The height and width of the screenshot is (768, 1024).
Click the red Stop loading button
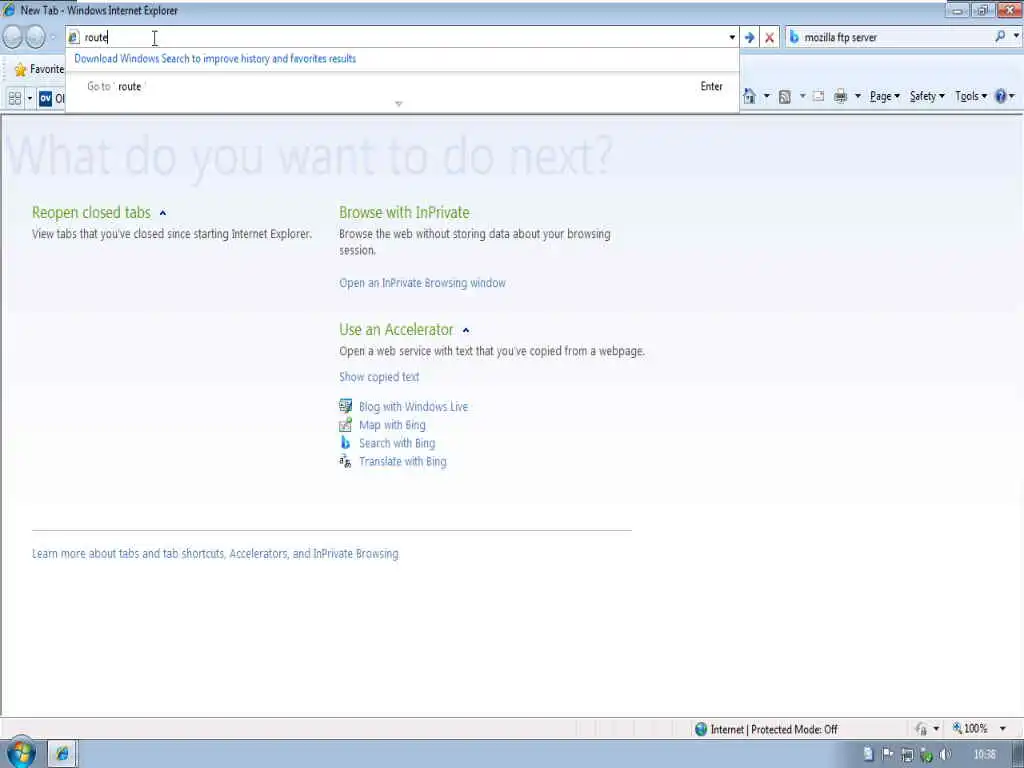[x=769, y=38]
